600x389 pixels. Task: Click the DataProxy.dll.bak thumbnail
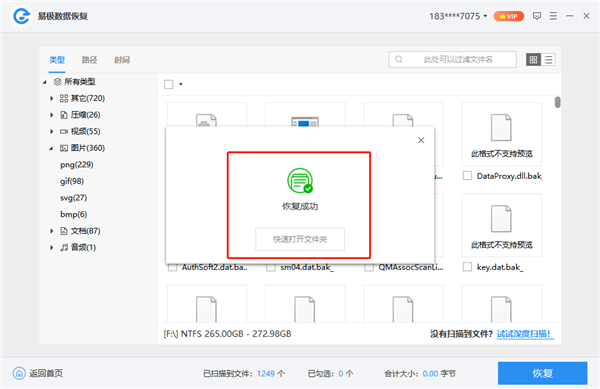point(502,134)
